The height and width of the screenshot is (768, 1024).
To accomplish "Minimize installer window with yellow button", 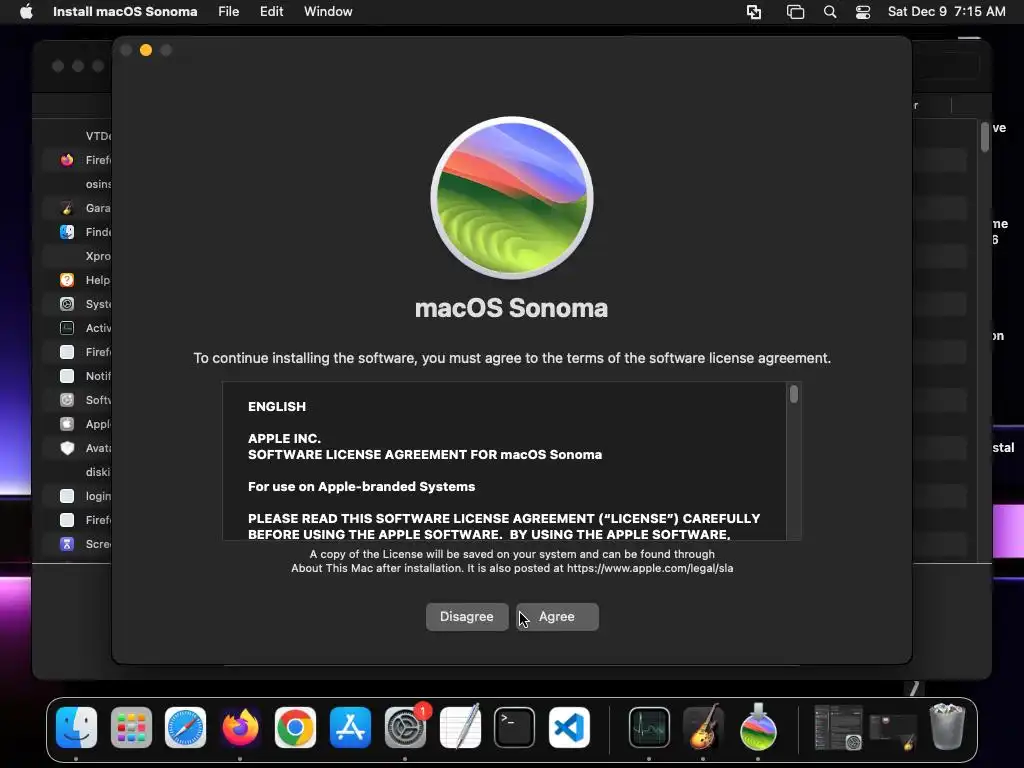I will pyautogui.click(x=146, y=50).
